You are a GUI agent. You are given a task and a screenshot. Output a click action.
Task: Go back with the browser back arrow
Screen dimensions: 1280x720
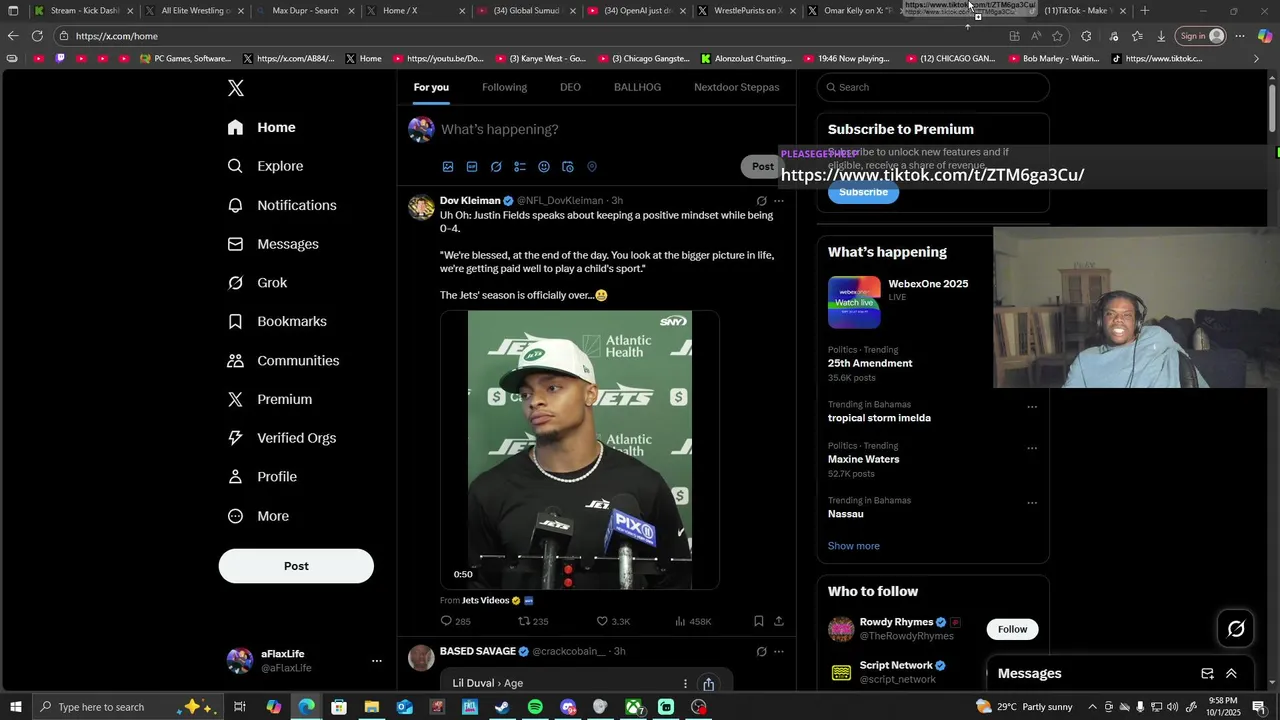[x=13, y=36]
